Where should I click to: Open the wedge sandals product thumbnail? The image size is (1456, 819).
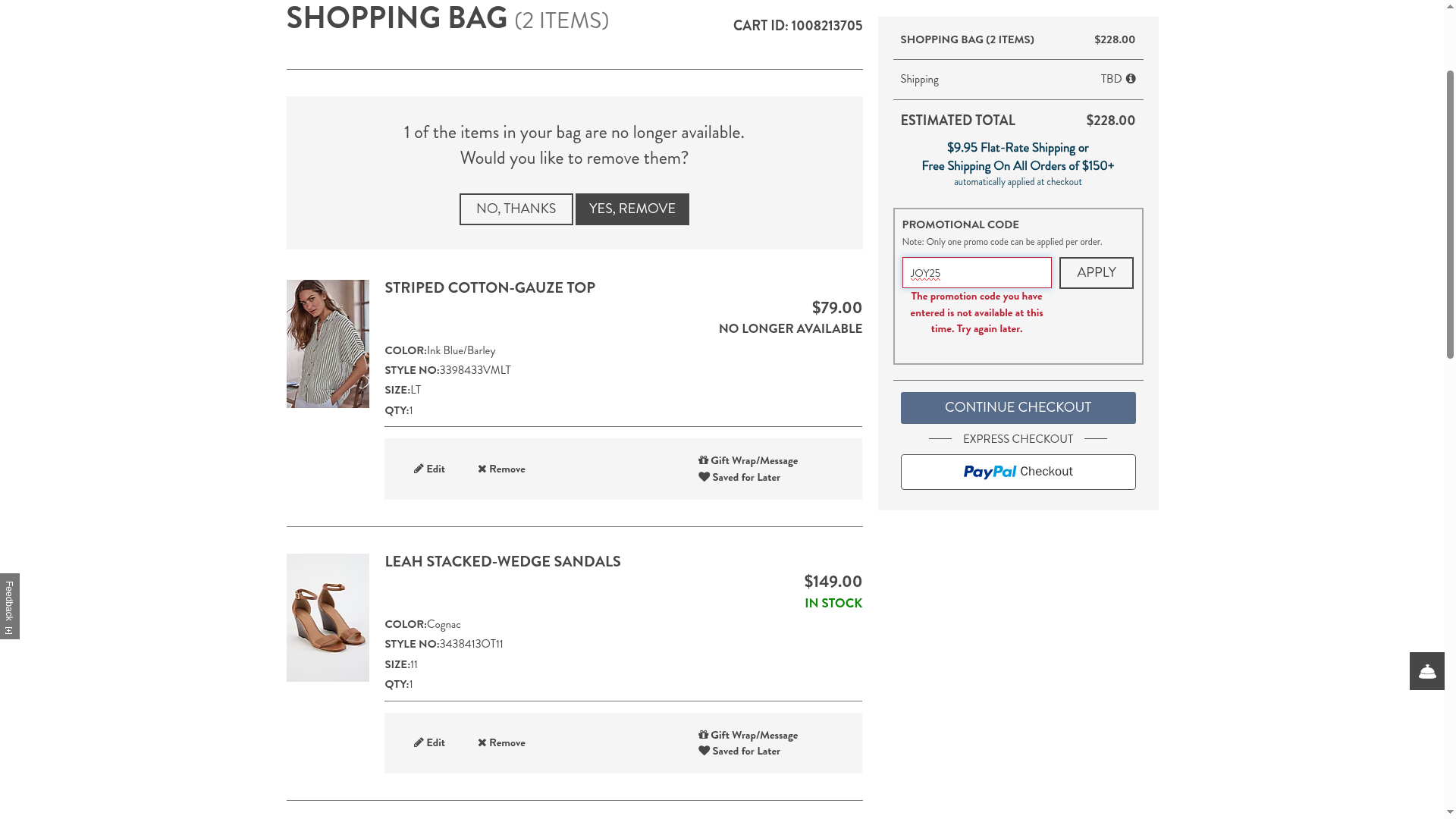tap(328, 617)
